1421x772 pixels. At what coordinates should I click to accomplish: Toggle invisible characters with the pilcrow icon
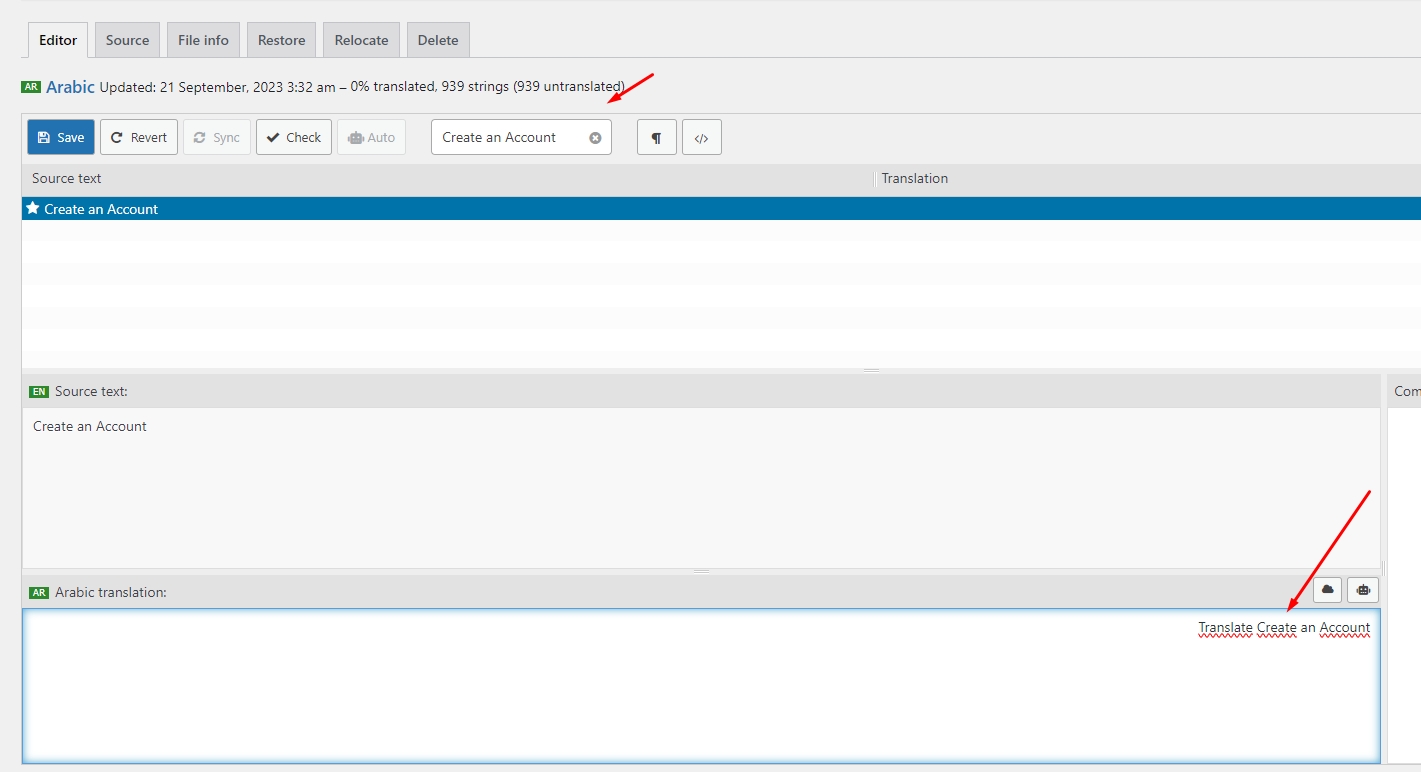point(657,138)
